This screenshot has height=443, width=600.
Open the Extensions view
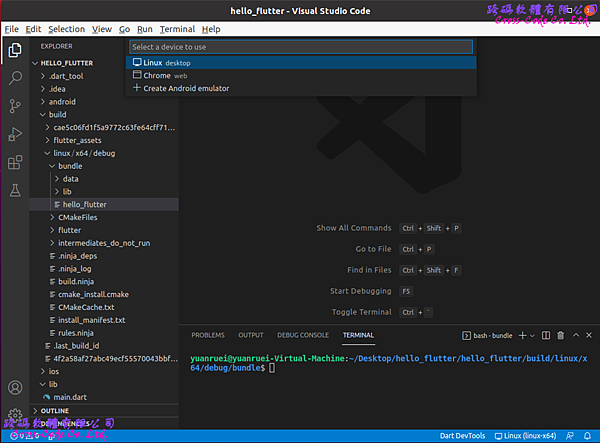point(15,162)
